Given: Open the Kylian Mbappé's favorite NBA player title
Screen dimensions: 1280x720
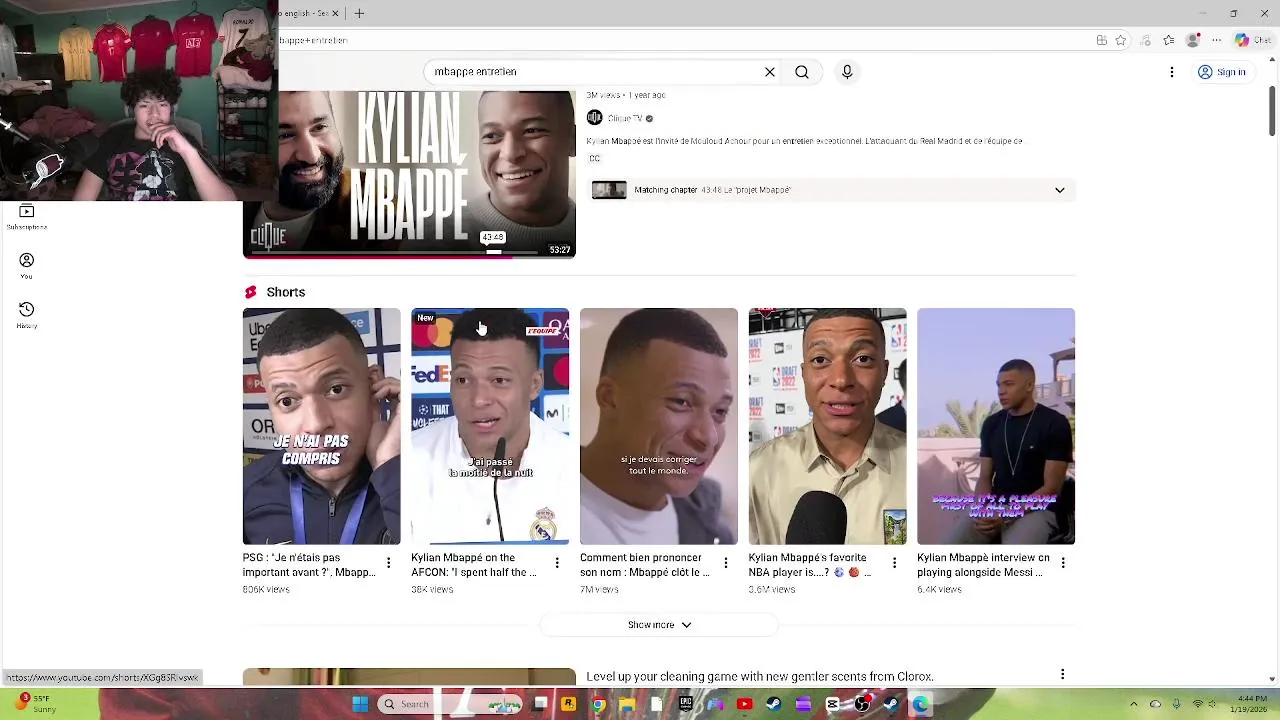Looking at the screenshot, I should (x=810, y=565).
